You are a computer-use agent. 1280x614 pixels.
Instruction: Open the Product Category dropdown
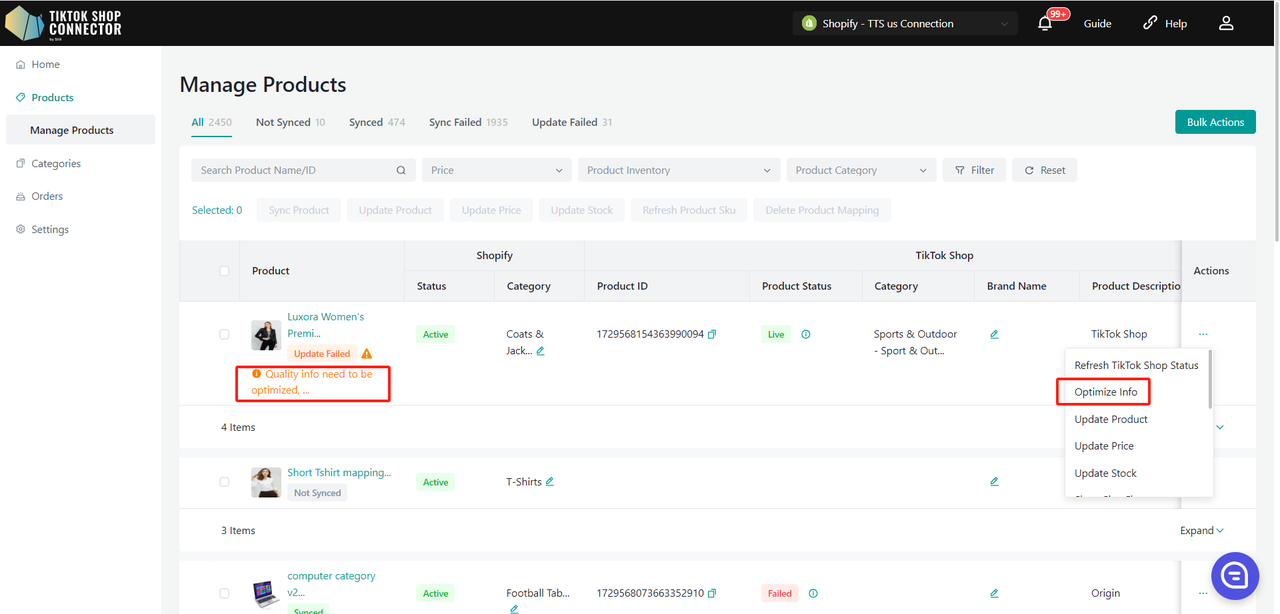pyautogui.click(x=861, y=170)
